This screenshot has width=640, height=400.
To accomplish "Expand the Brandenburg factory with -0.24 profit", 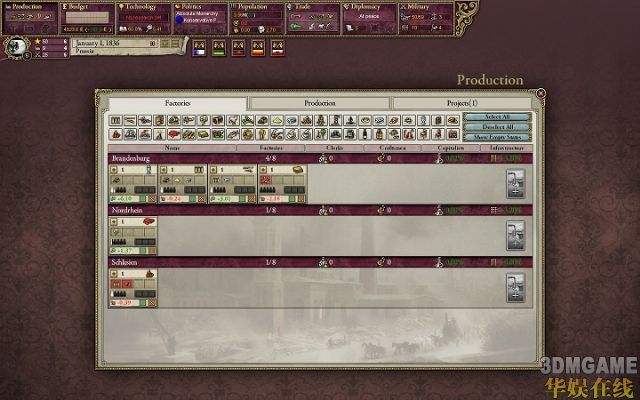I will coord(163,170).
